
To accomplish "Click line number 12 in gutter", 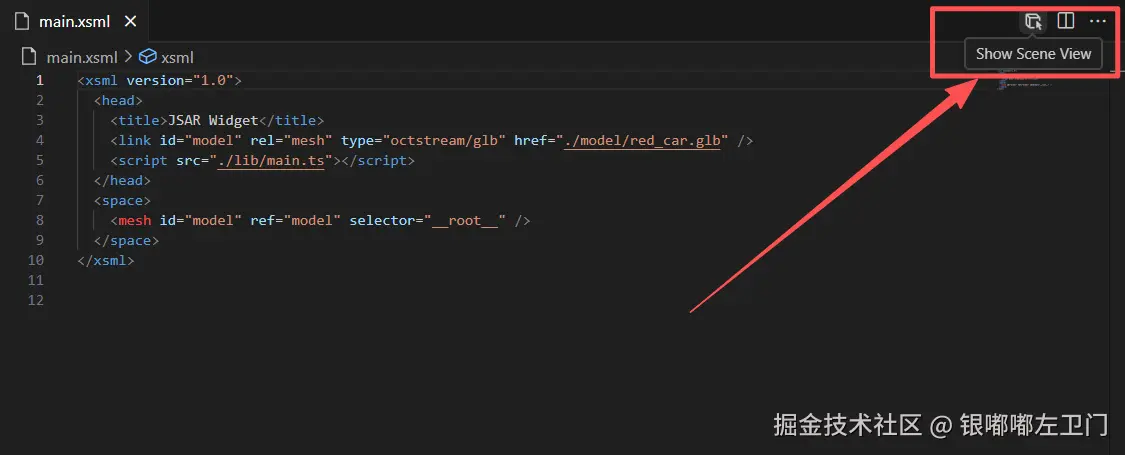I will pos(36,300).
